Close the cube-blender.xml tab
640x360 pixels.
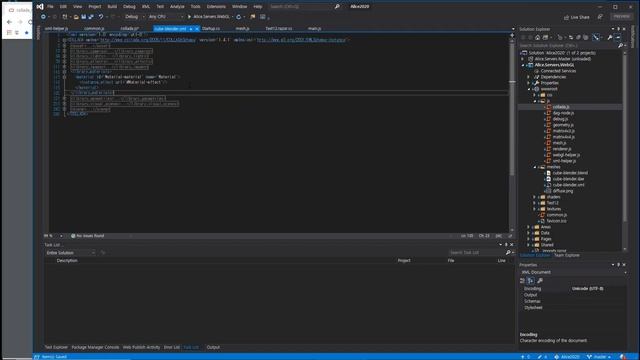[197, 29]
